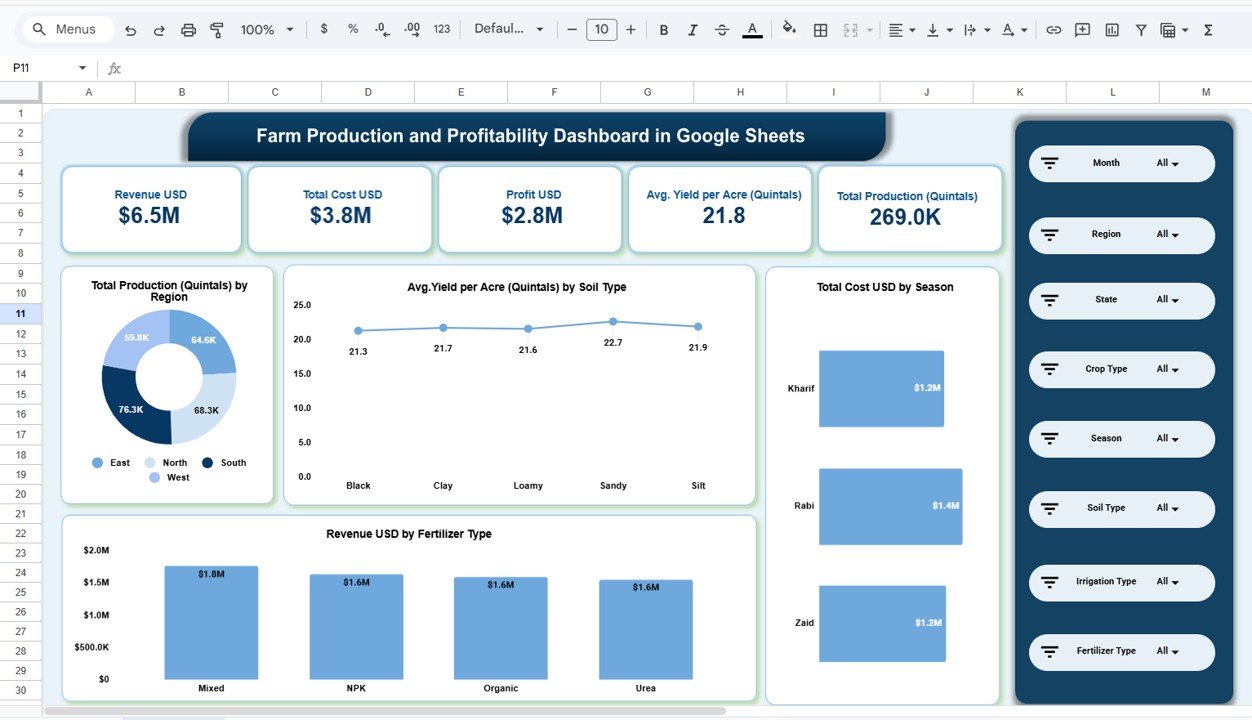The width and height of the screenshot is (1252, 720).
Task: Toggle strikethrough formatting
Action: (722, 30)
